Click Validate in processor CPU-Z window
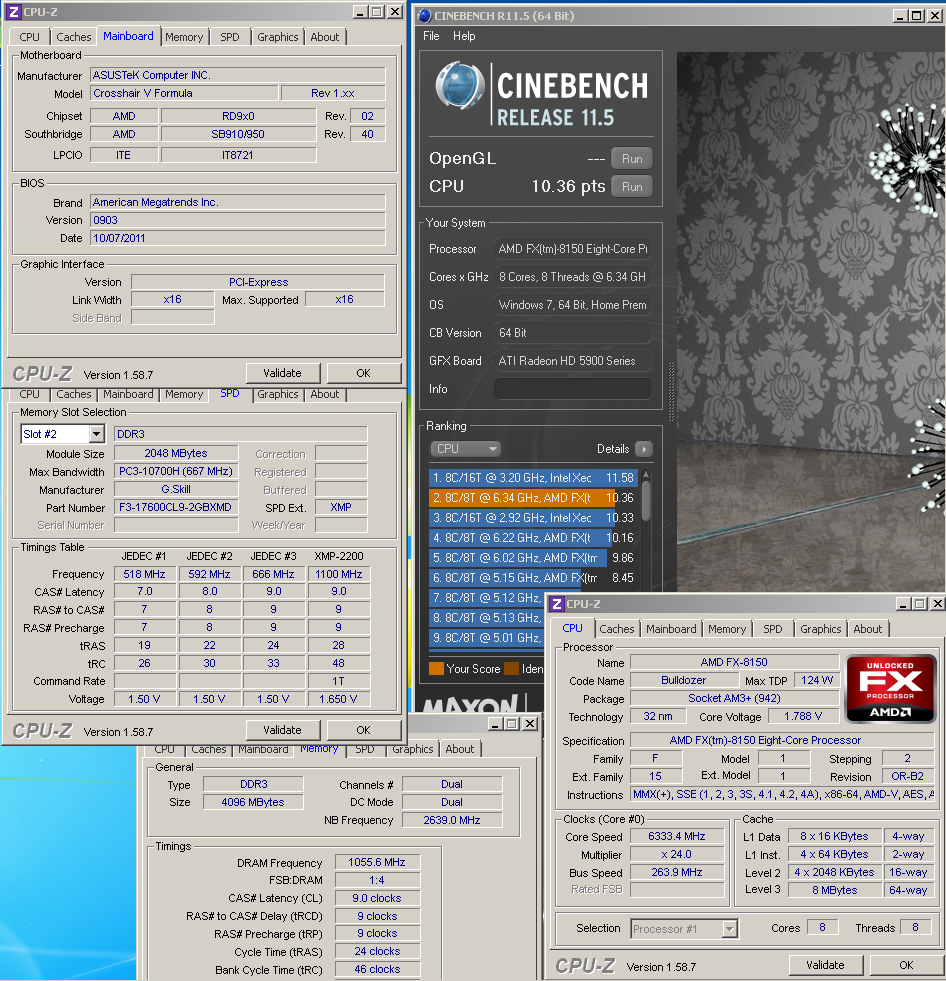Screen dimensions: 946x981 [x=825, y=965]
